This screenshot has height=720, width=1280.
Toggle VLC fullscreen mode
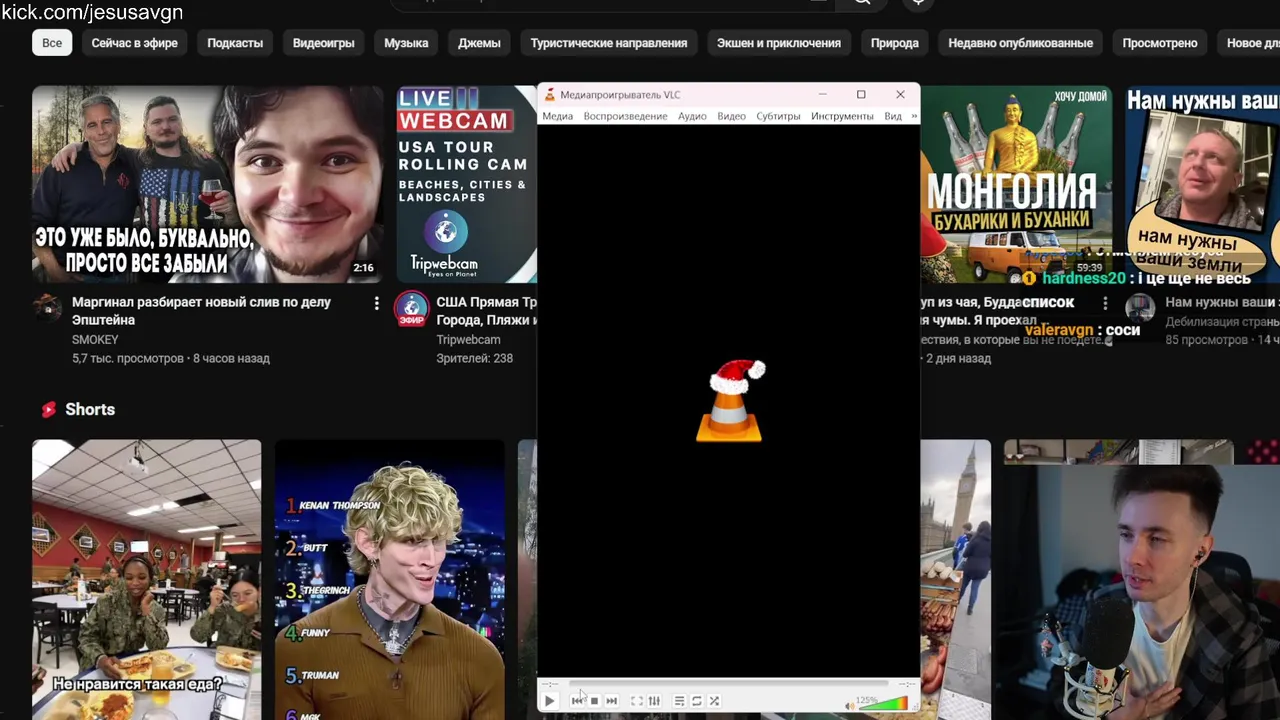[x=636, y=701]
